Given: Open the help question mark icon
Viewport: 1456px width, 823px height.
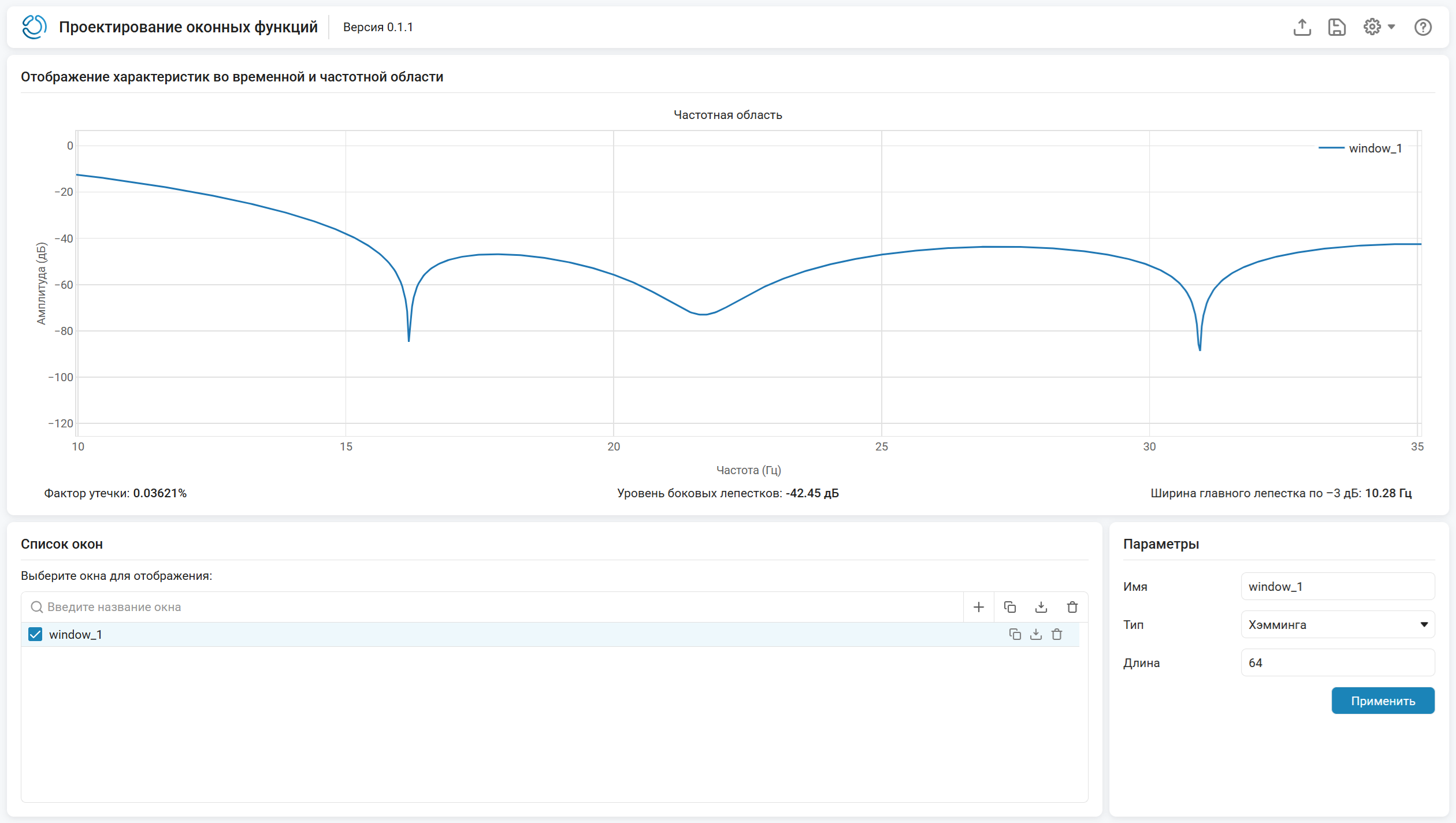Looking at the screenshot, I should pos(1422,27).
